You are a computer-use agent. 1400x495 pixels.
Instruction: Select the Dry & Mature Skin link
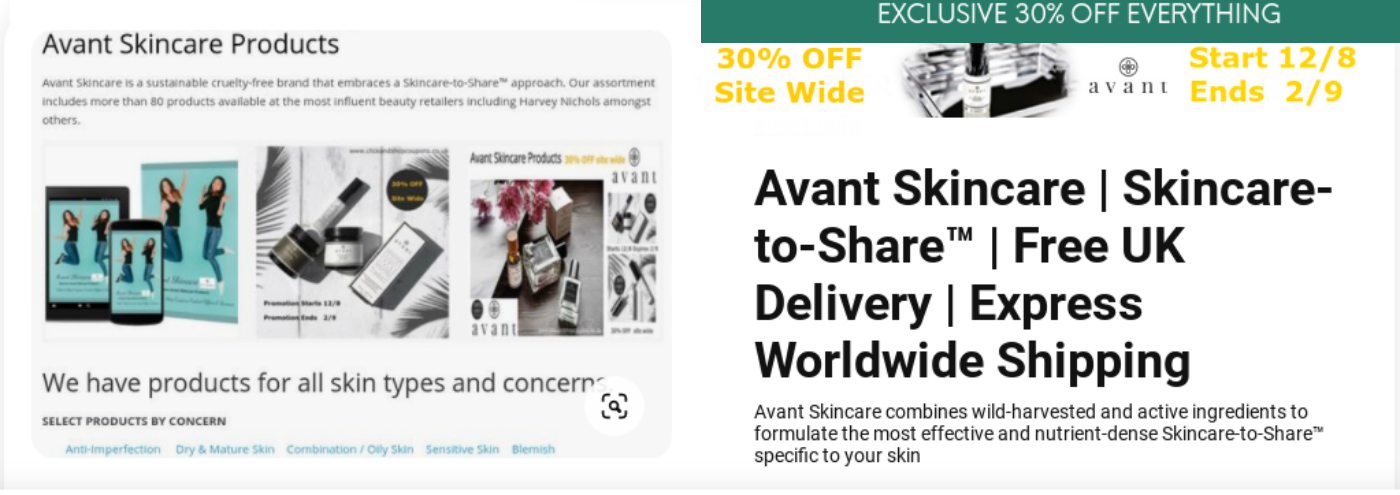coord(225,449)
